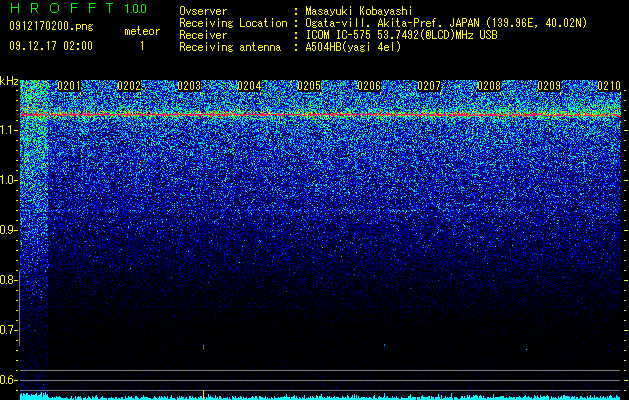Click the 0201 time marker
Screen dimensions: 629x400
pyautogui.click(x=69, y=86)
